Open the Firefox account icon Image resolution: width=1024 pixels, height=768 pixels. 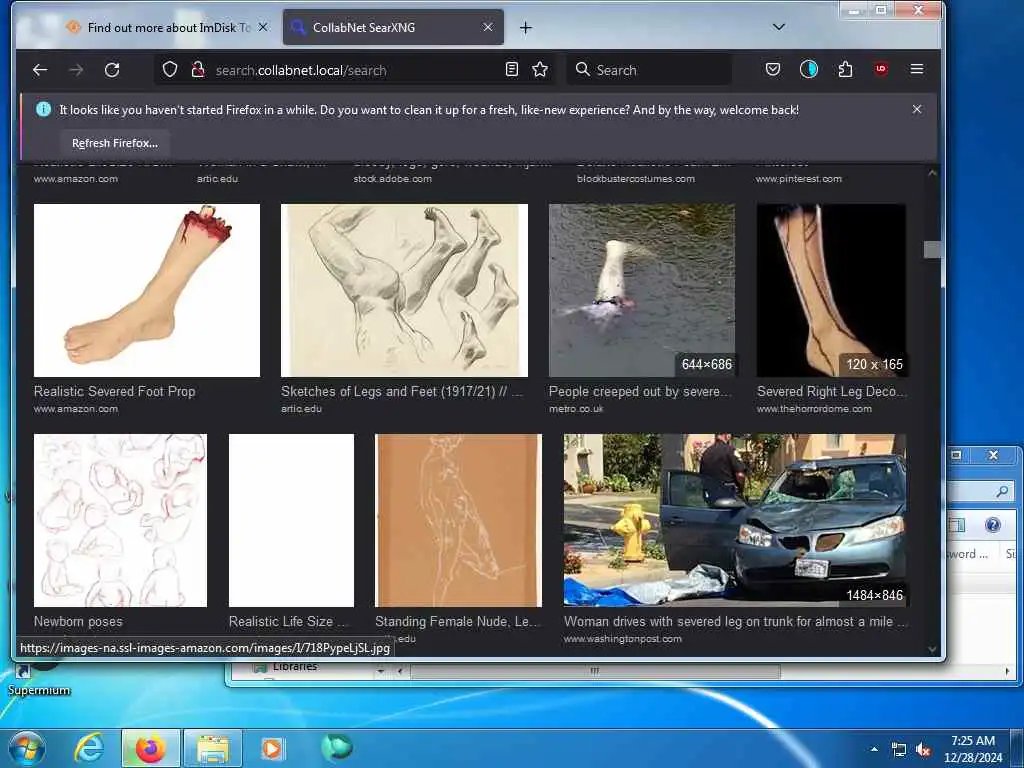point(808,69)
